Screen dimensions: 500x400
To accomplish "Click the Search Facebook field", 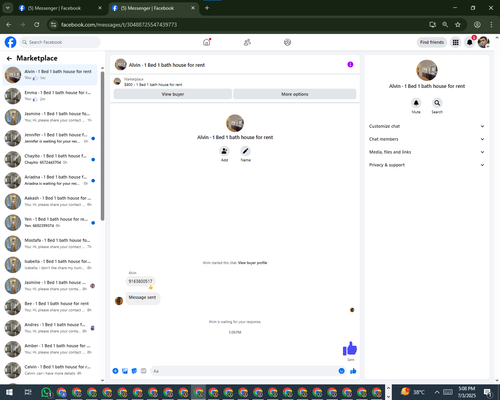I will (x=60, y=42).
